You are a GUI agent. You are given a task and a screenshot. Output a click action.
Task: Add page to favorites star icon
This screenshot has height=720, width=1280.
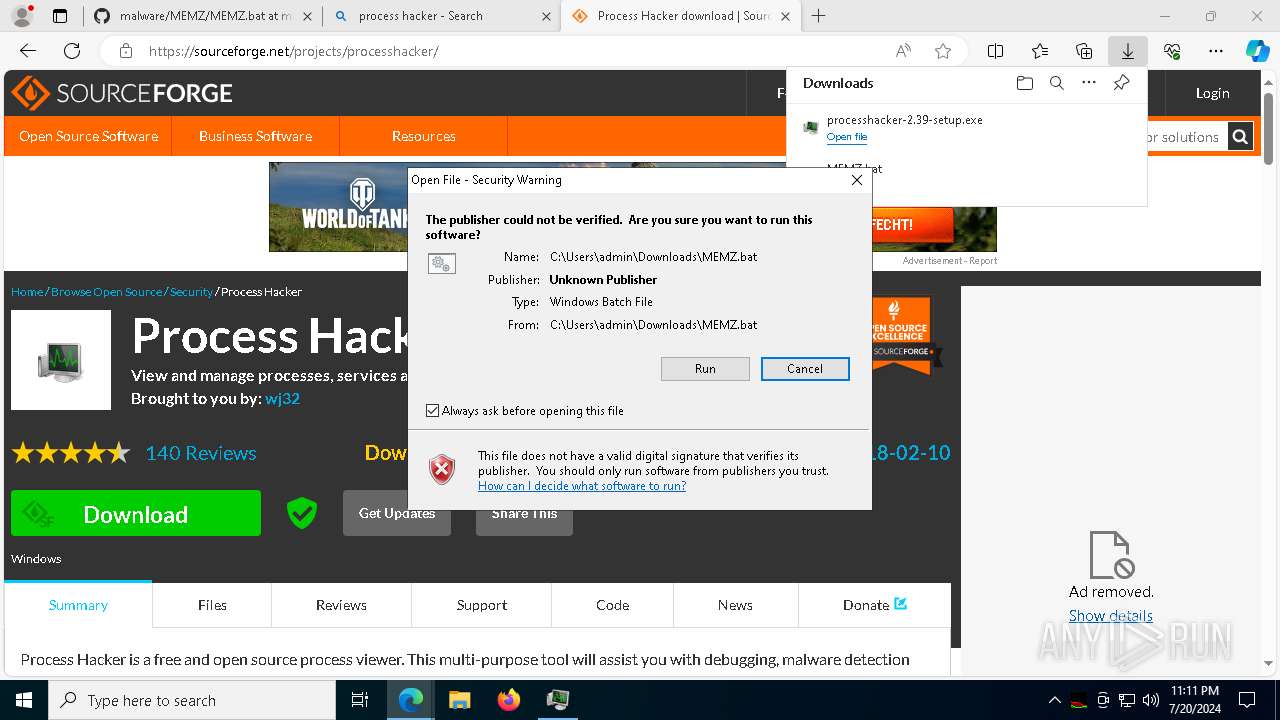tap(943, 51)
